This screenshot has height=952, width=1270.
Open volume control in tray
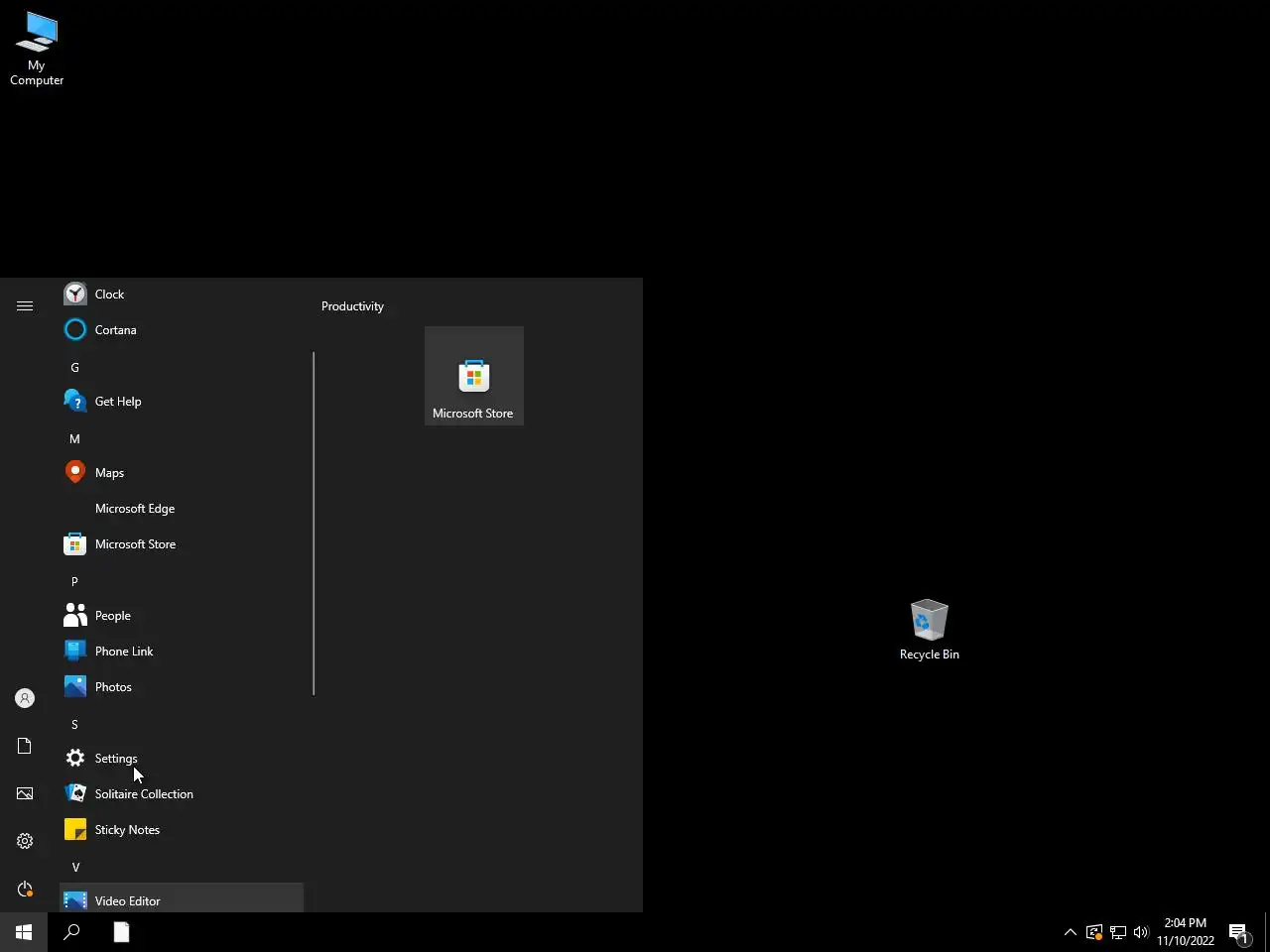[x=1141, y=932]
